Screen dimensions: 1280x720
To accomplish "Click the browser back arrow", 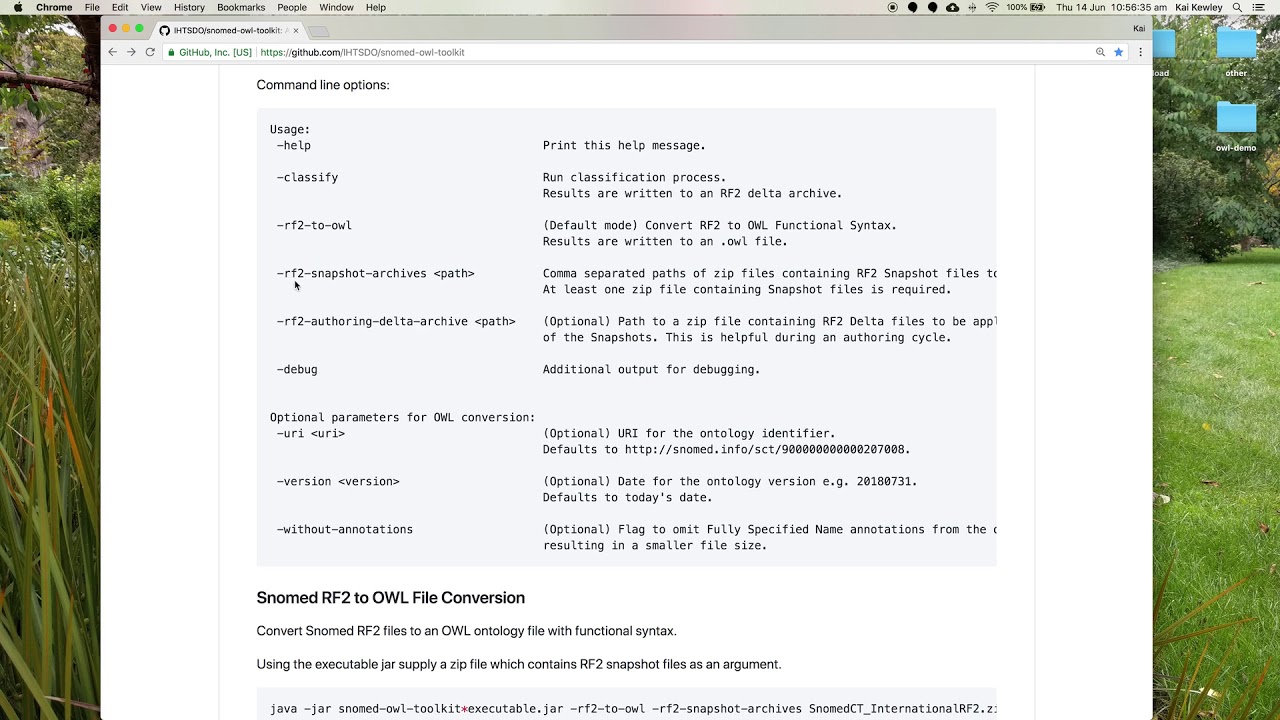I will point(112,52).
